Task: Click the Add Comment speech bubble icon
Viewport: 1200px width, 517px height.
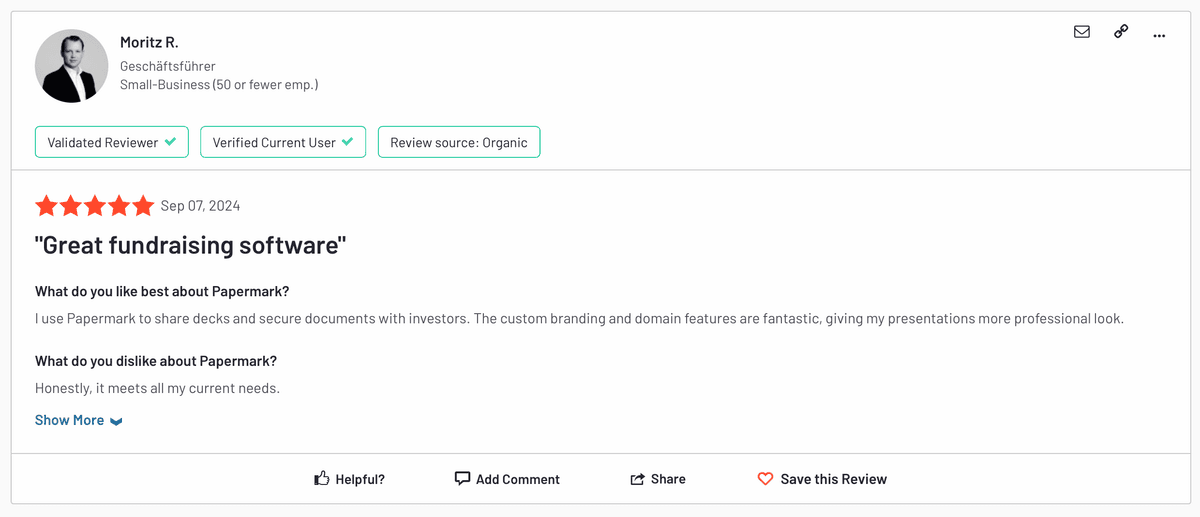Action: [462, 479]
